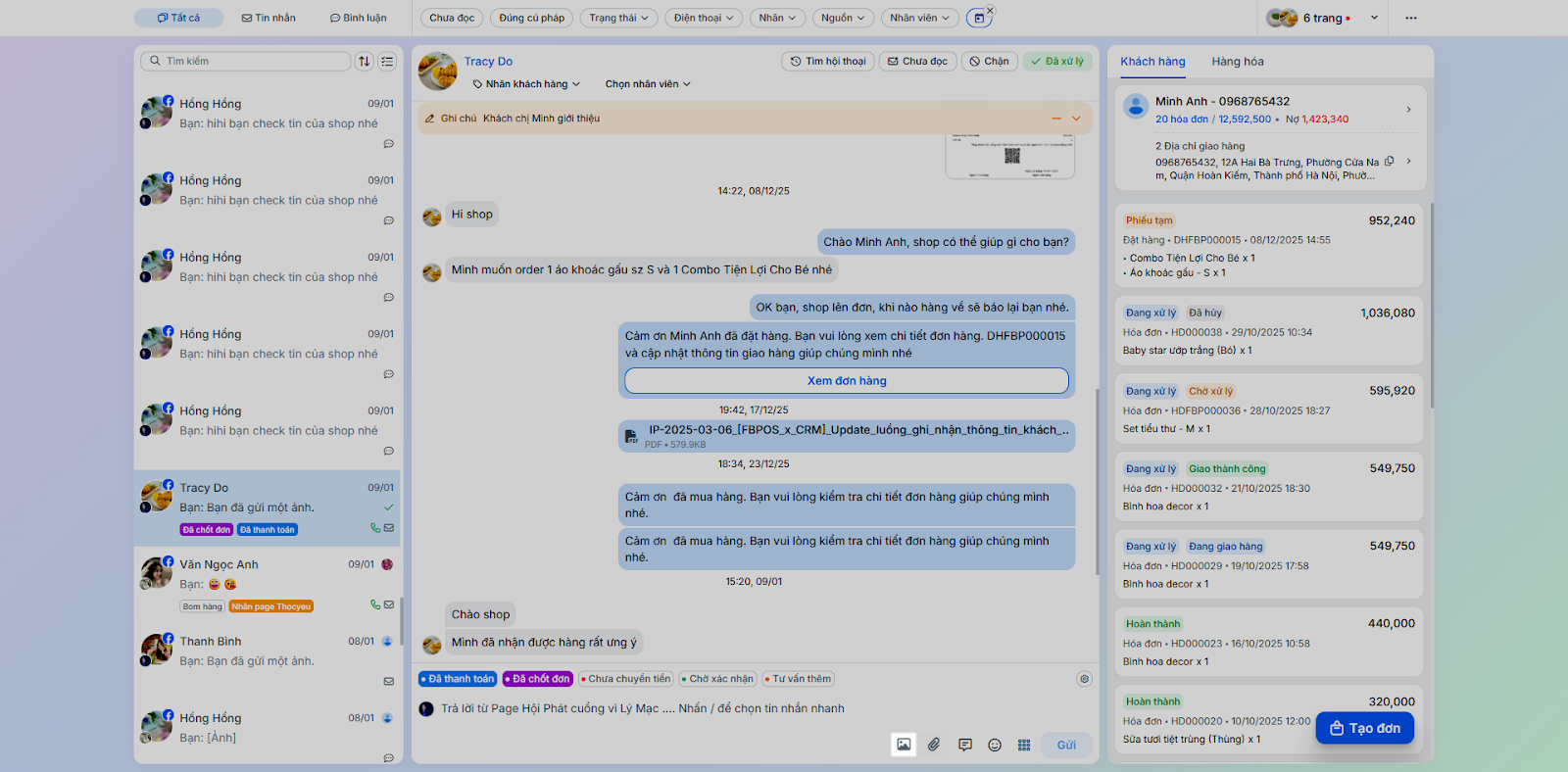Toggle the Chặn block button
This screenshot has height=772, width=1568.
[990, 61]
